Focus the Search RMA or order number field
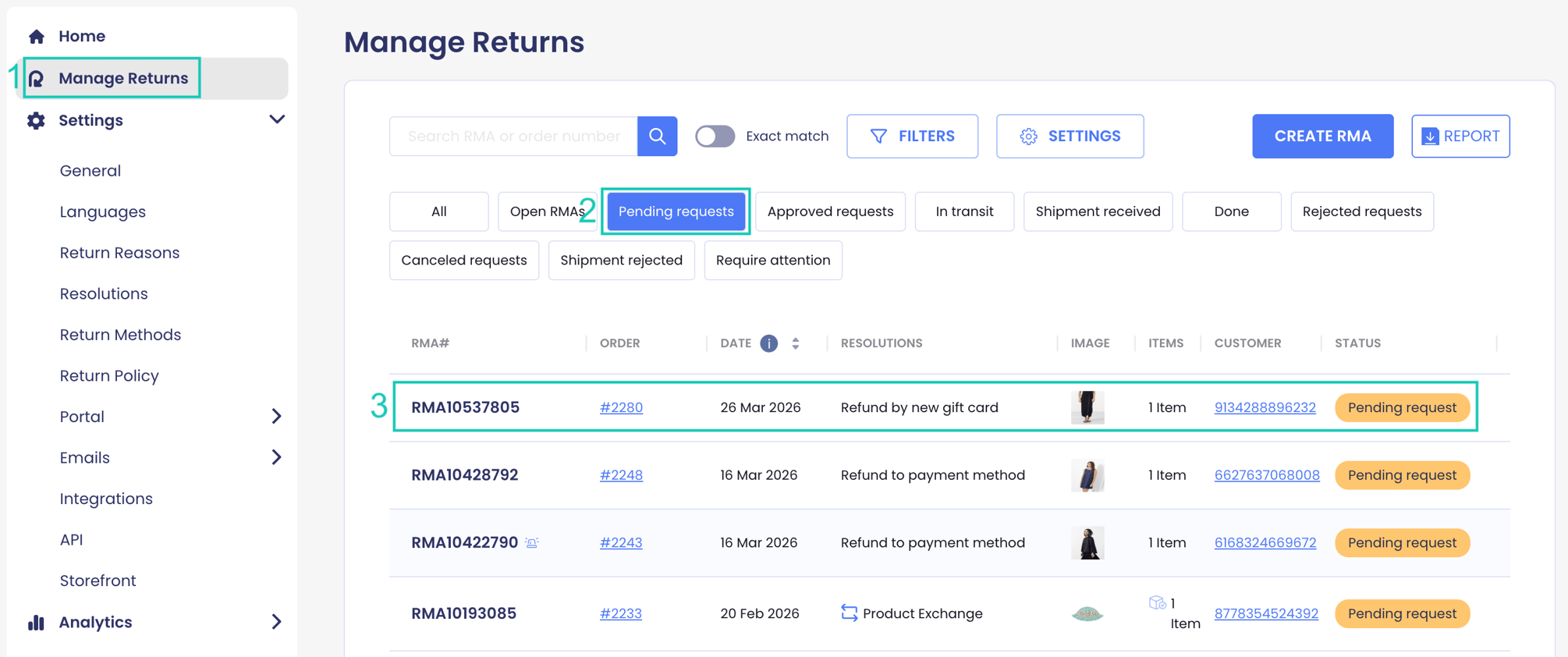Image resolution: width=1568 pixels, height=657 pixels. point(513,136)
